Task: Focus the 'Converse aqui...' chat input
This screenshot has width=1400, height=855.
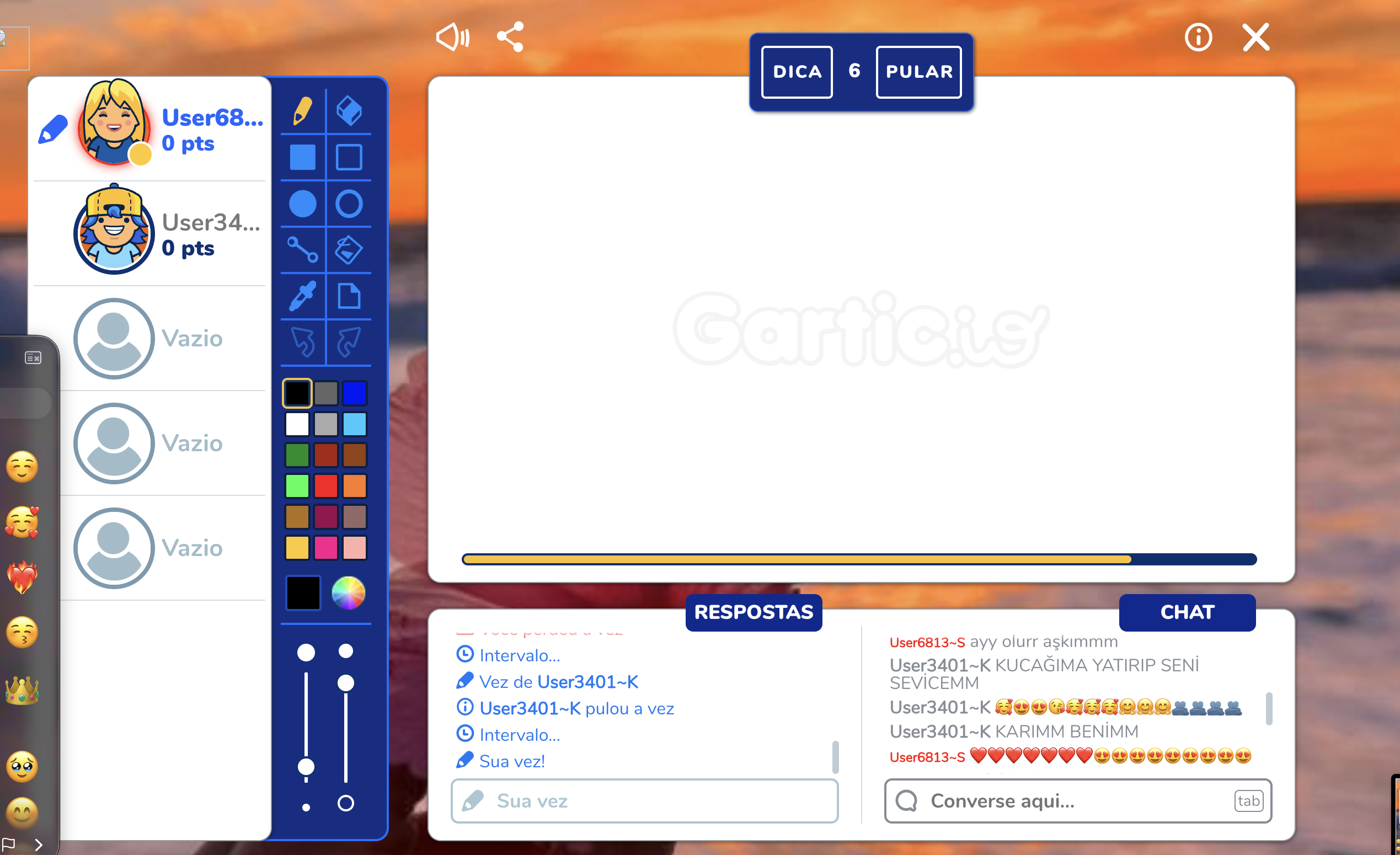Action: pos(1078,801)
